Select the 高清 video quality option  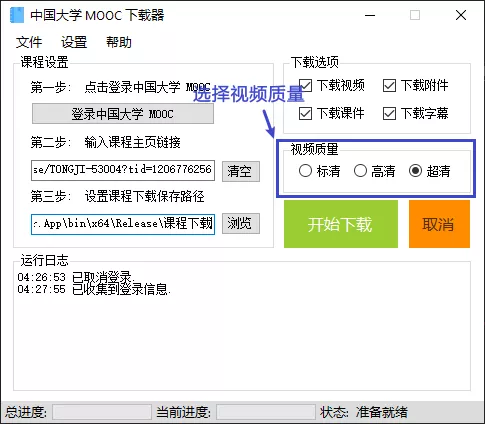point(360,171)
